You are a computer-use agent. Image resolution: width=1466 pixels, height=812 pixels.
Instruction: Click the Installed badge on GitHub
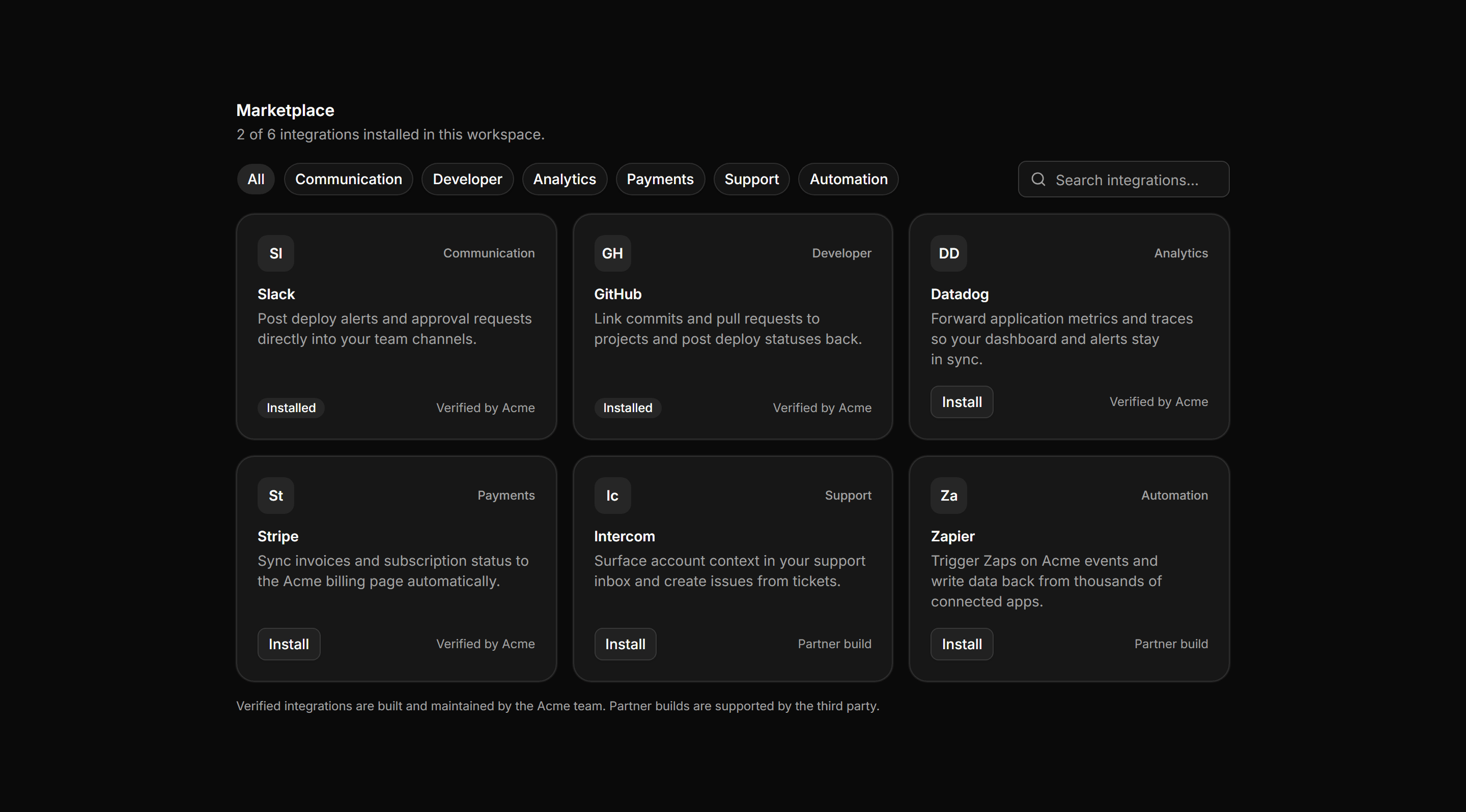628,408
